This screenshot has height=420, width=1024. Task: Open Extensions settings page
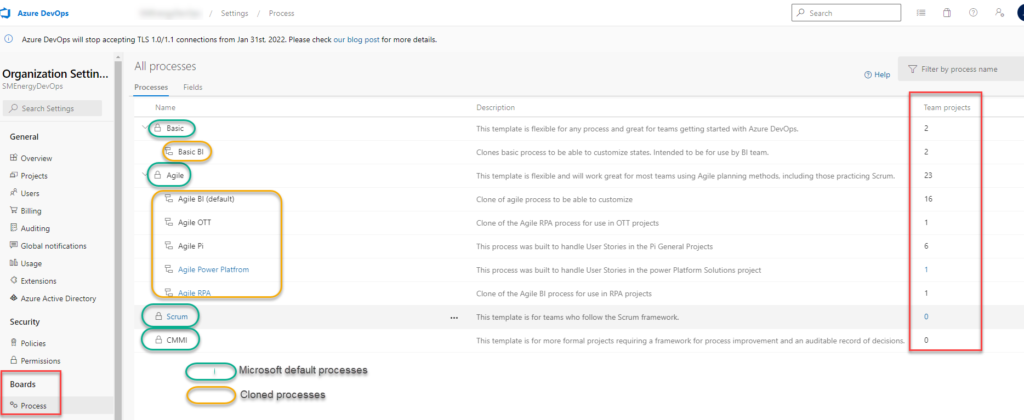tap(38, 281)
